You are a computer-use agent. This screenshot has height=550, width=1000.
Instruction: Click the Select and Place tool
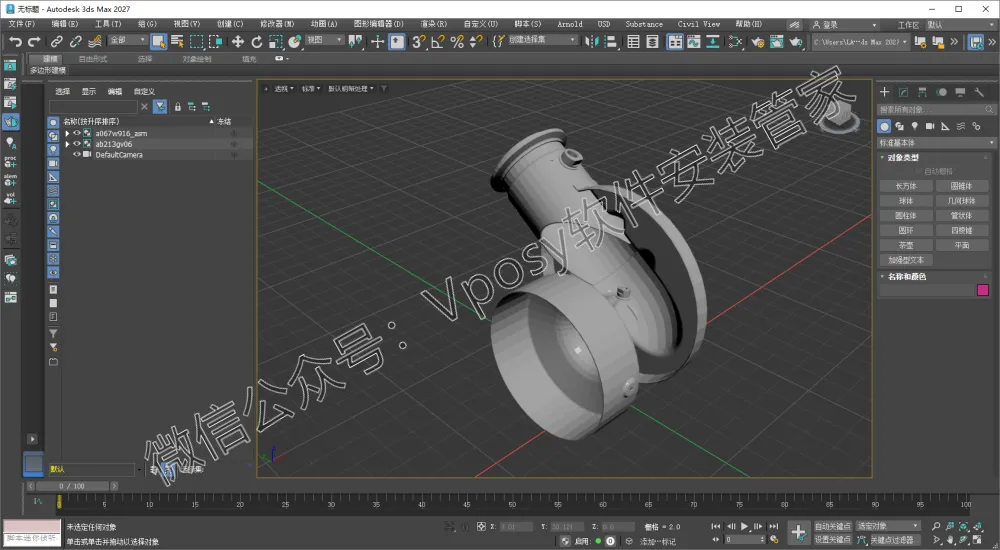295,42
